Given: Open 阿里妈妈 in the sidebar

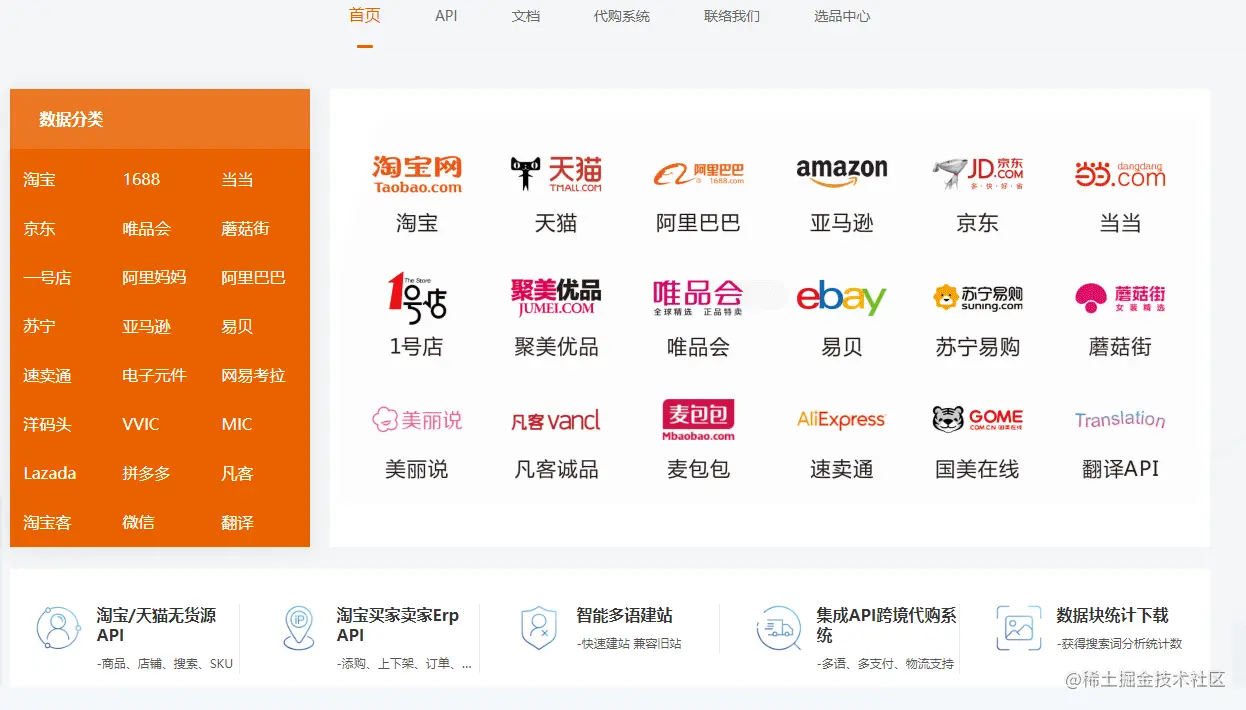Looking at the screenshot, I should point(154,277).
